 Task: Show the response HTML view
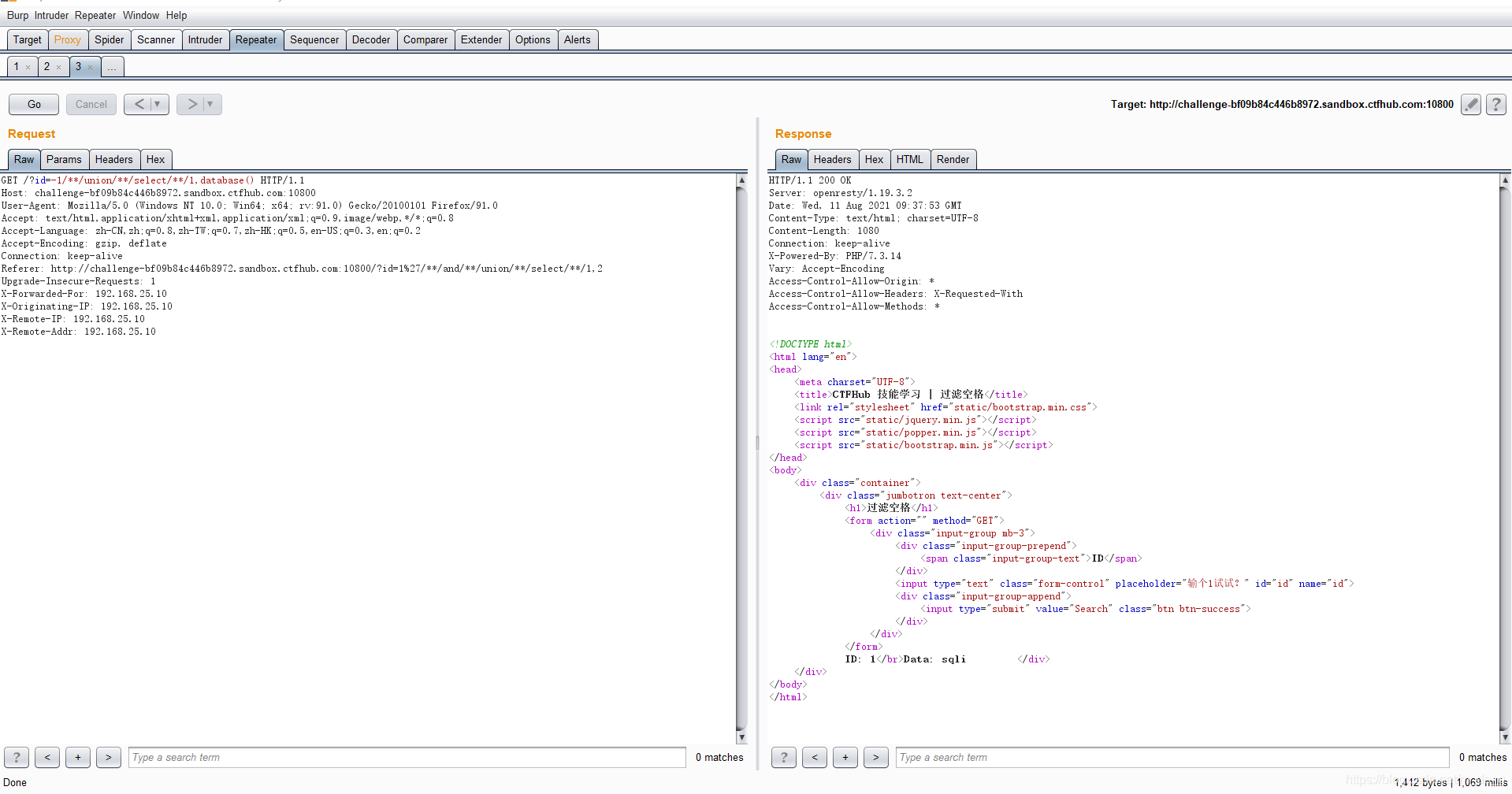pos(910,159)
